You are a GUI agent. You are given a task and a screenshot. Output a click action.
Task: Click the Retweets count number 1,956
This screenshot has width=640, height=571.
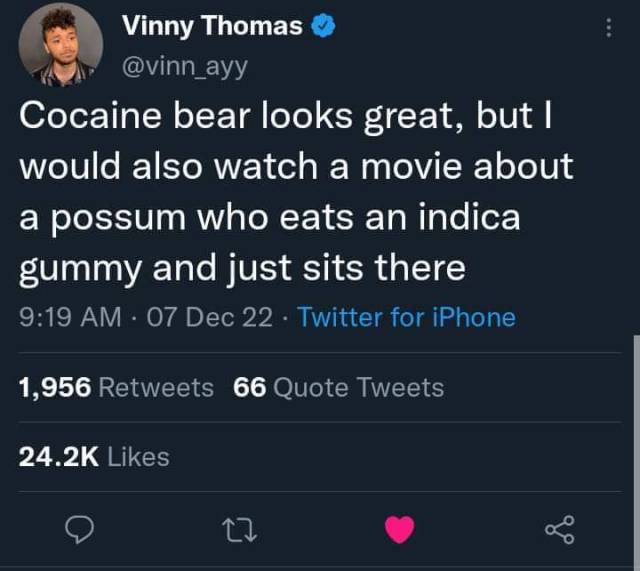tap(55, 387)
